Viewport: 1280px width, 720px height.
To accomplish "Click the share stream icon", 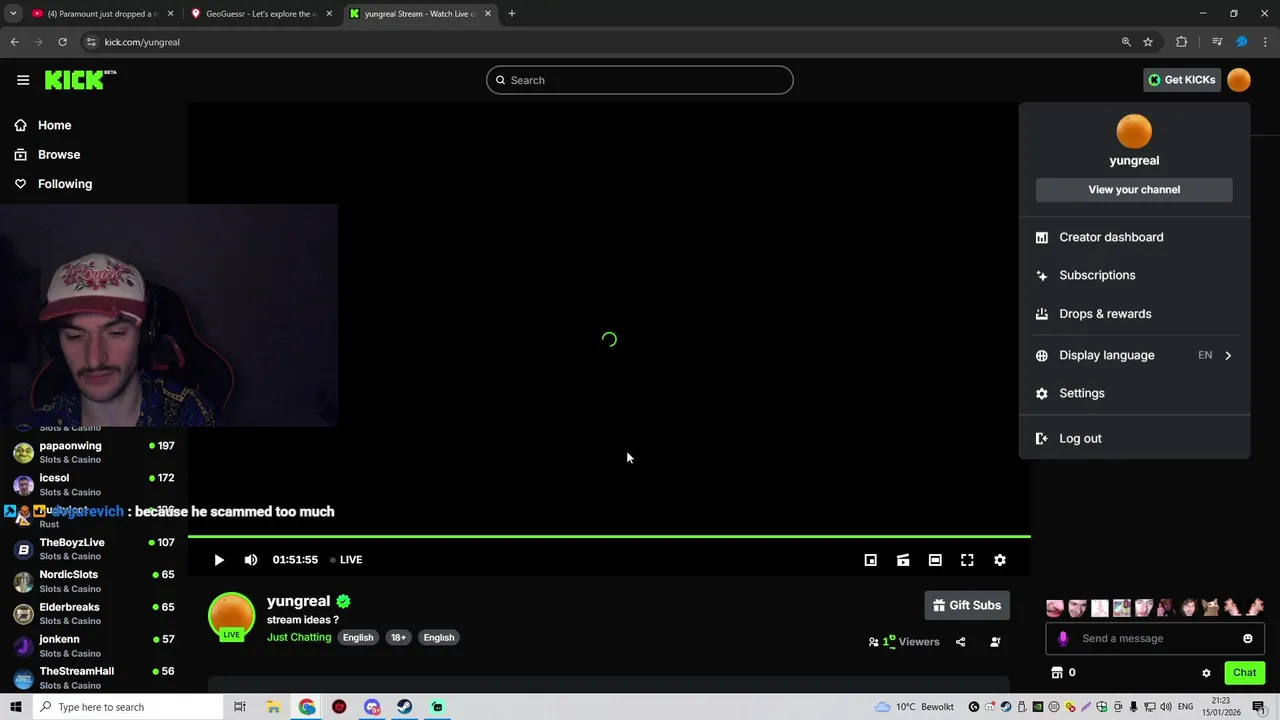I will point(961,642).
